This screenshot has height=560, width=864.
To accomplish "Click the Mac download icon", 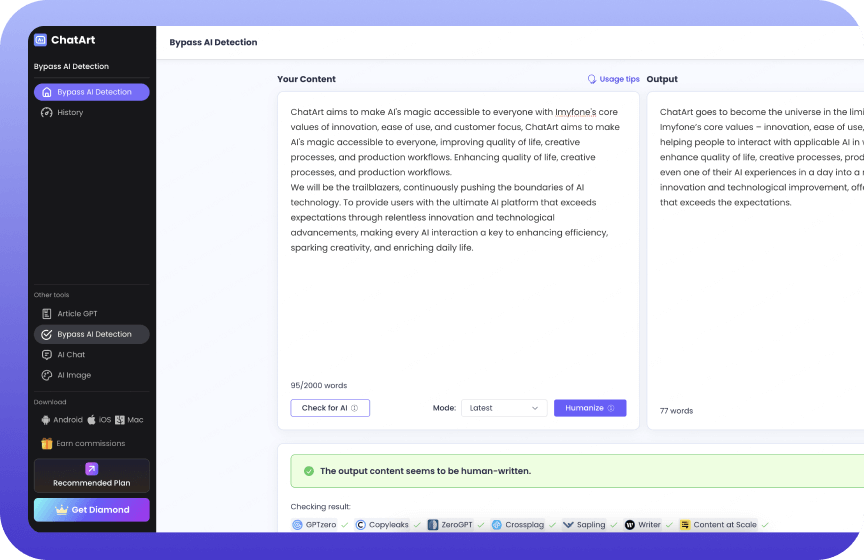I will (x=120, y=420).
